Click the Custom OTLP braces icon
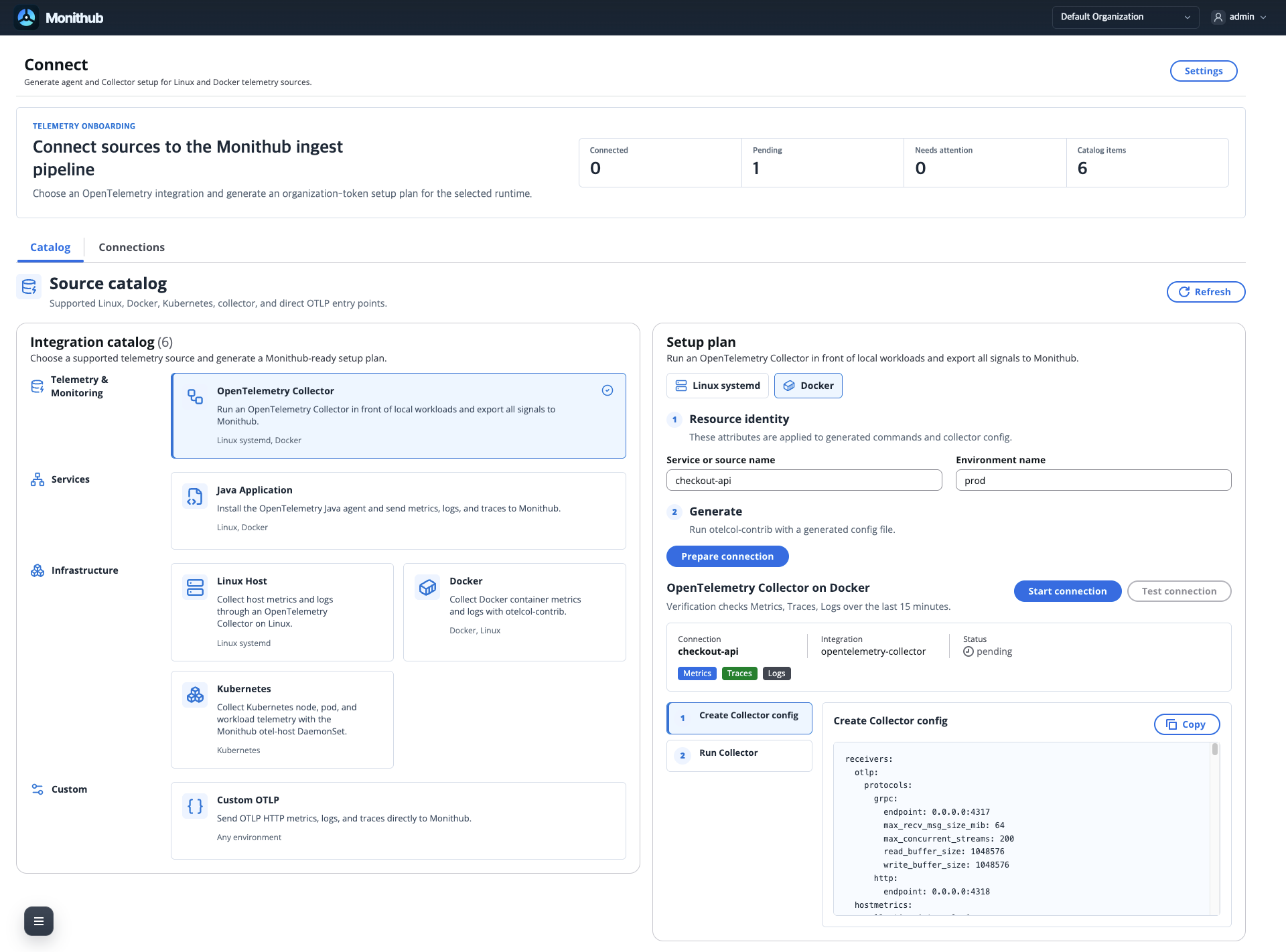The width and height of the screenshot is (1286, 952). (195, 806)
